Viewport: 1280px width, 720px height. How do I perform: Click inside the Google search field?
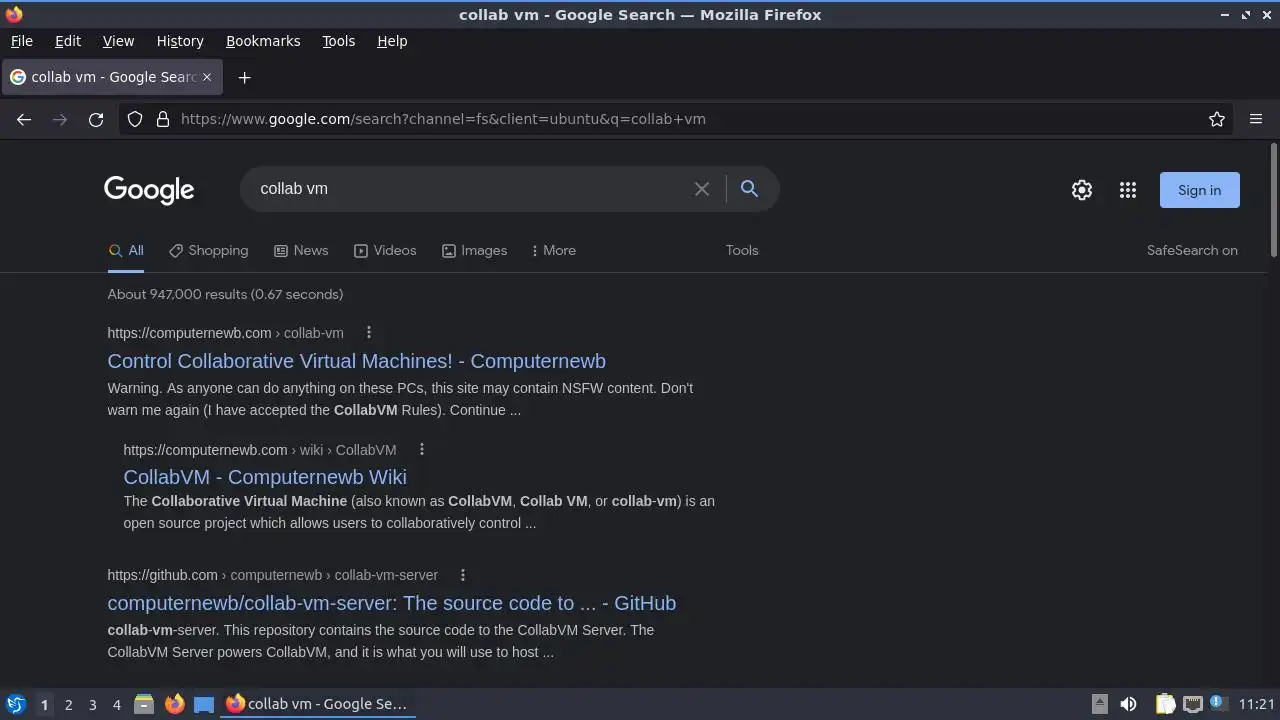pyautogui.click(x=470, y=189)
